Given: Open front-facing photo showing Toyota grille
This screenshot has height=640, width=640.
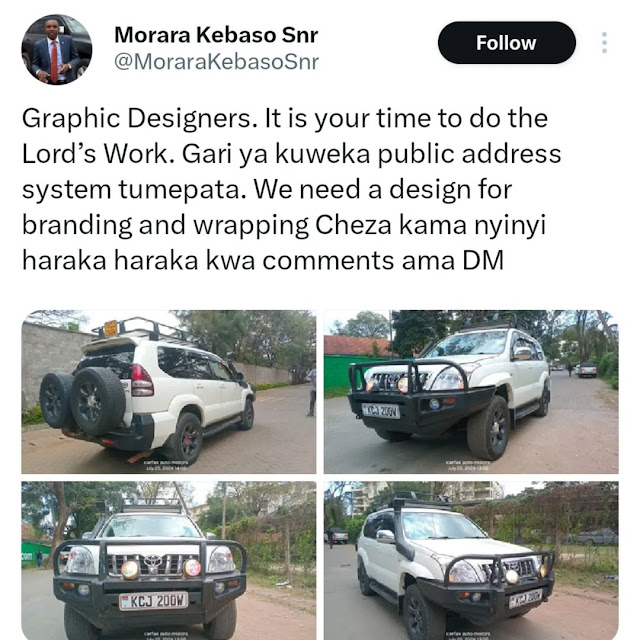Looking at the screenshot, I should (x=169, y=560).
